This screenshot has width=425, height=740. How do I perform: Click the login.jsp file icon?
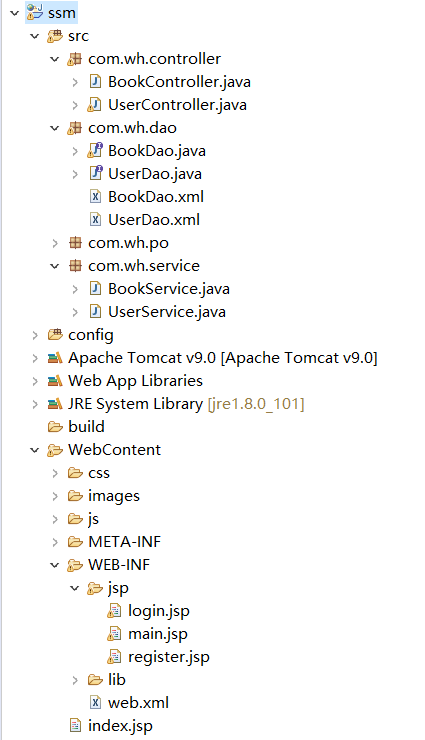coord(115,611)
